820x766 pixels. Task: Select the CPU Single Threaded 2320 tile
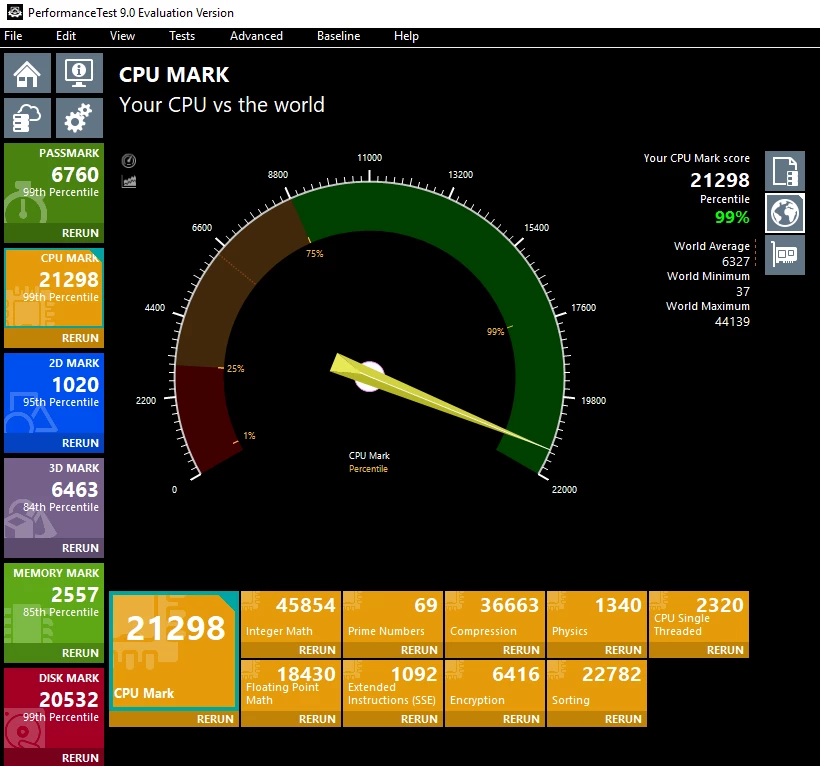point(699,617)
